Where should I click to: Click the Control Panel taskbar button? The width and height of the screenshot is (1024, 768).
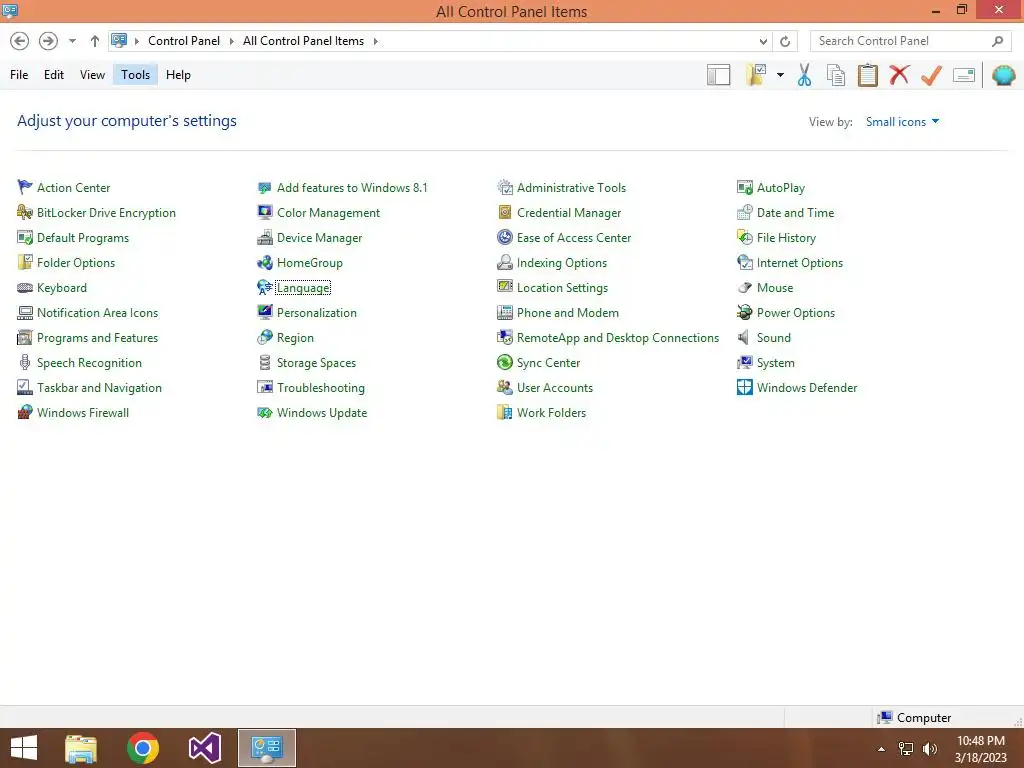pos(266,748)
